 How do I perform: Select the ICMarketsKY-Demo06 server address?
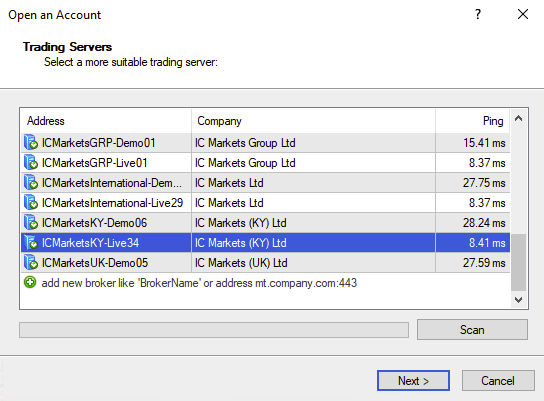[94, 223]
